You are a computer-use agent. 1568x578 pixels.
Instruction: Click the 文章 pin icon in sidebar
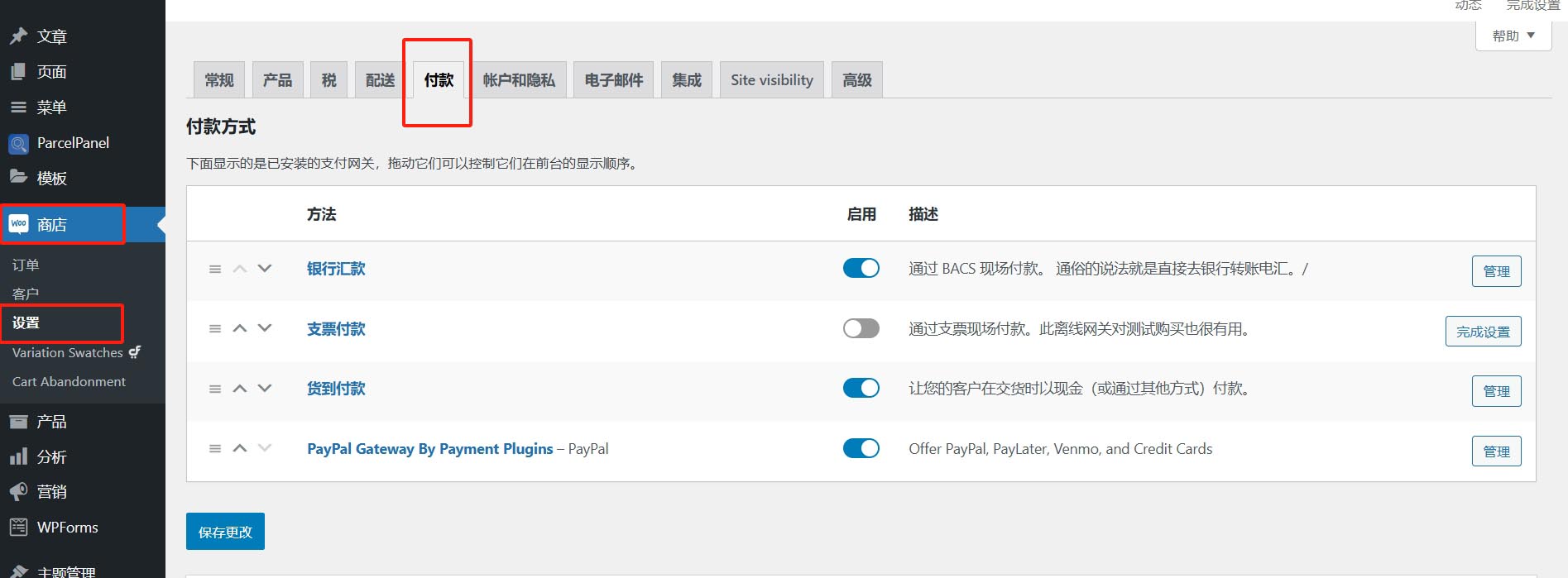pyautogui.click(x=18, y=36)
